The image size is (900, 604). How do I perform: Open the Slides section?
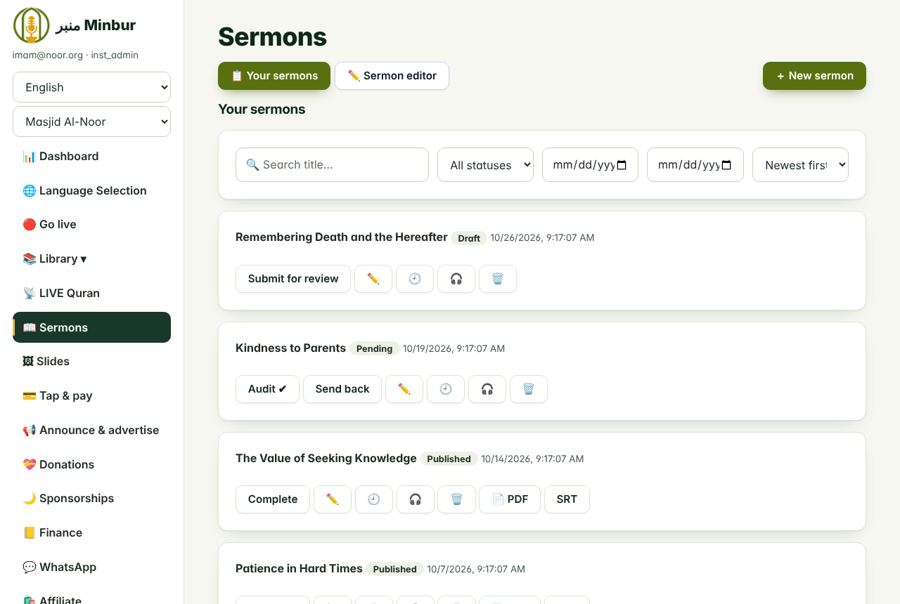tap(92, 361)
